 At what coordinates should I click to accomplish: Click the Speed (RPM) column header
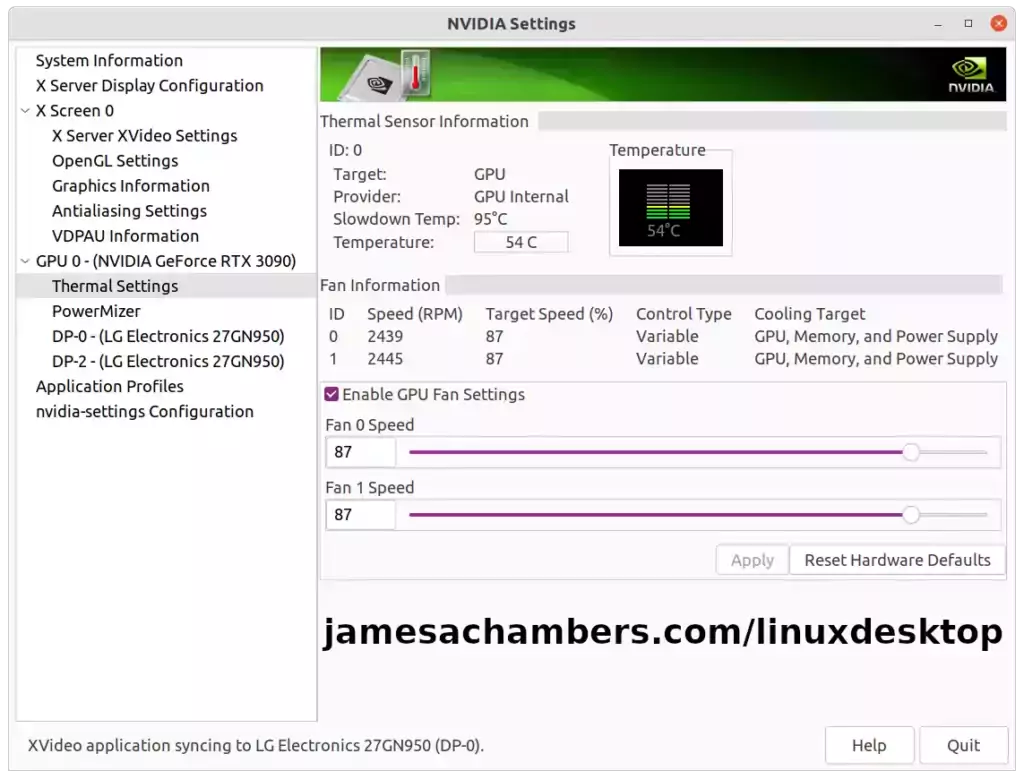pos(415,314)
